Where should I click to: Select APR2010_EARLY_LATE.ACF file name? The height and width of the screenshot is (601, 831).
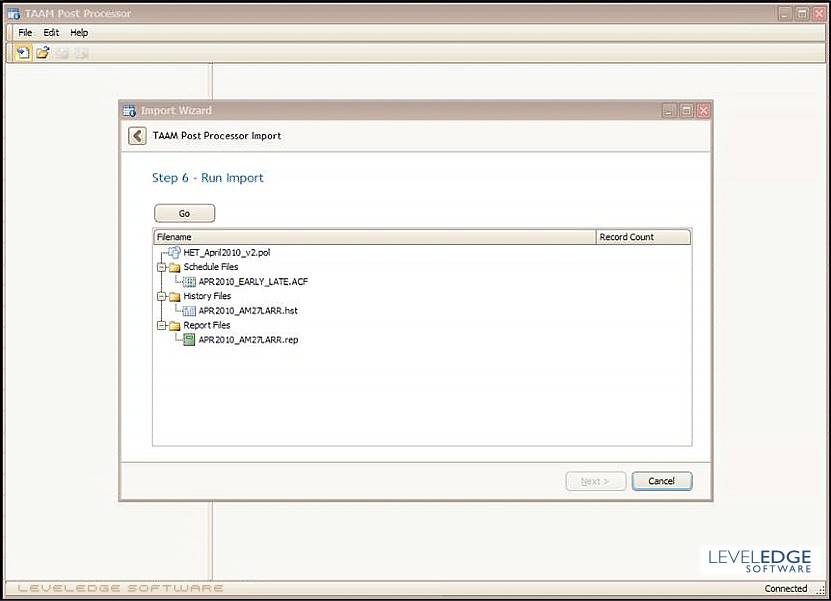(x=253, y=281)
